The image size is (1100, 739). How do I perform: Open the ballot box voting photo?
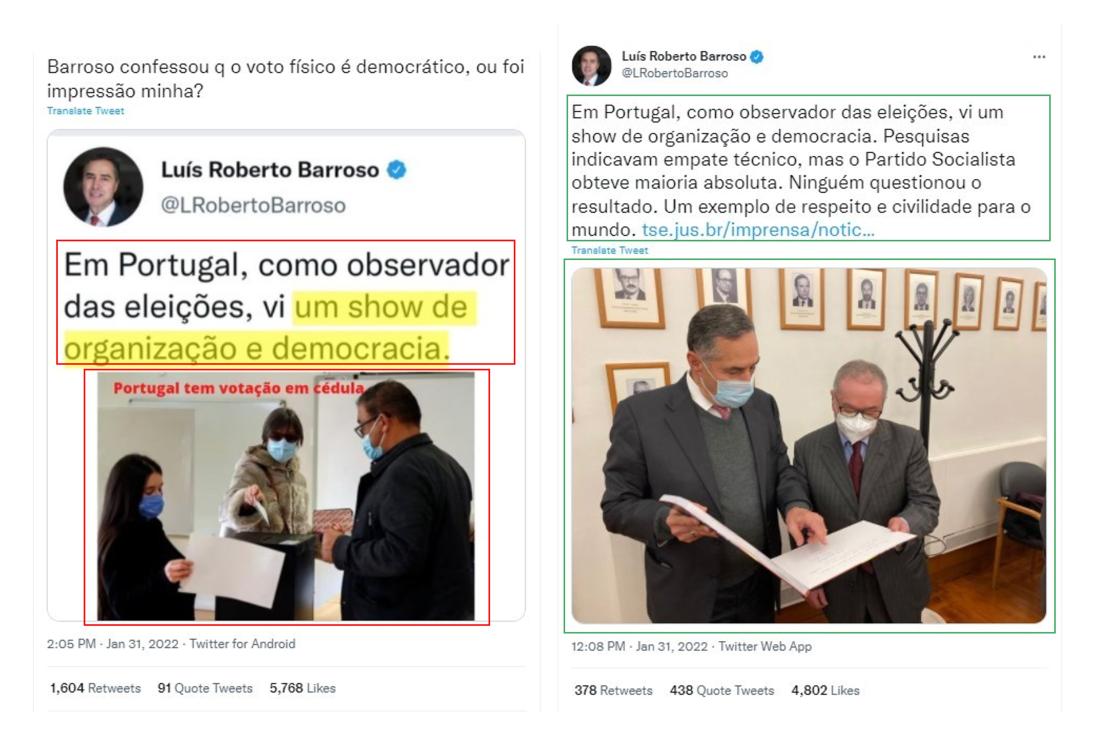pyautogui.click(x=286, y=496)
